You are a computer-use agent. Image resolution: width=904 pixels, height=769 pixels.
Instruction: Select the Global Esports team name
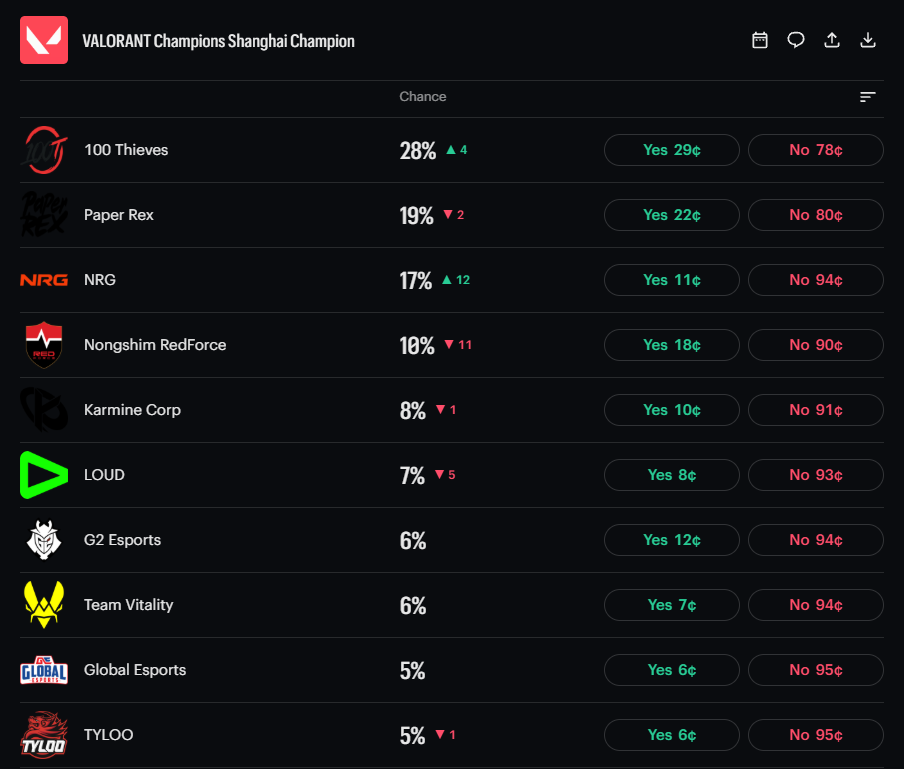click(x=135, y=670)
